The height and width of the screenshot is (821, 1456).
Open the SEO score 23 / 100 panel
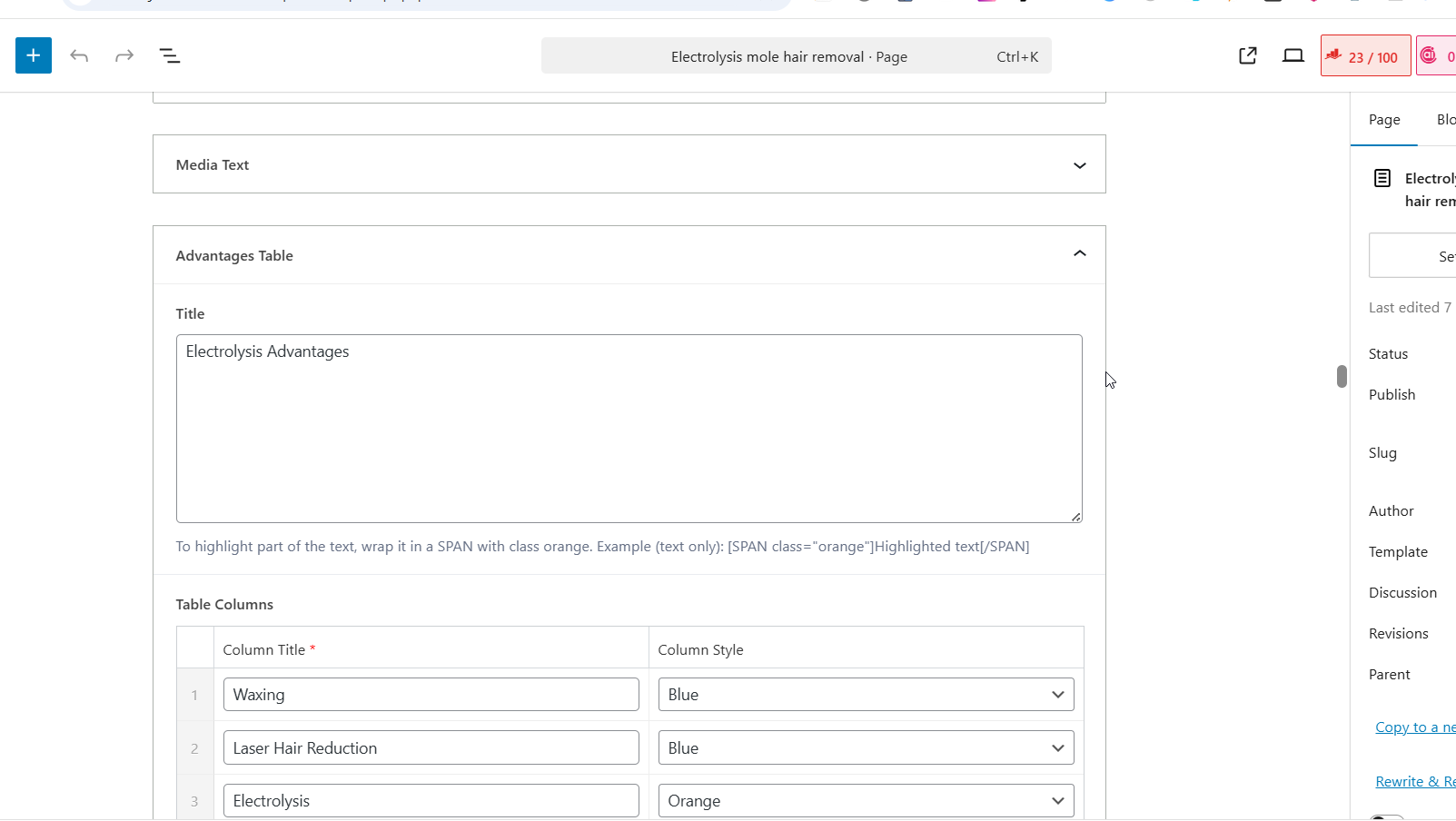(1365, 56)
